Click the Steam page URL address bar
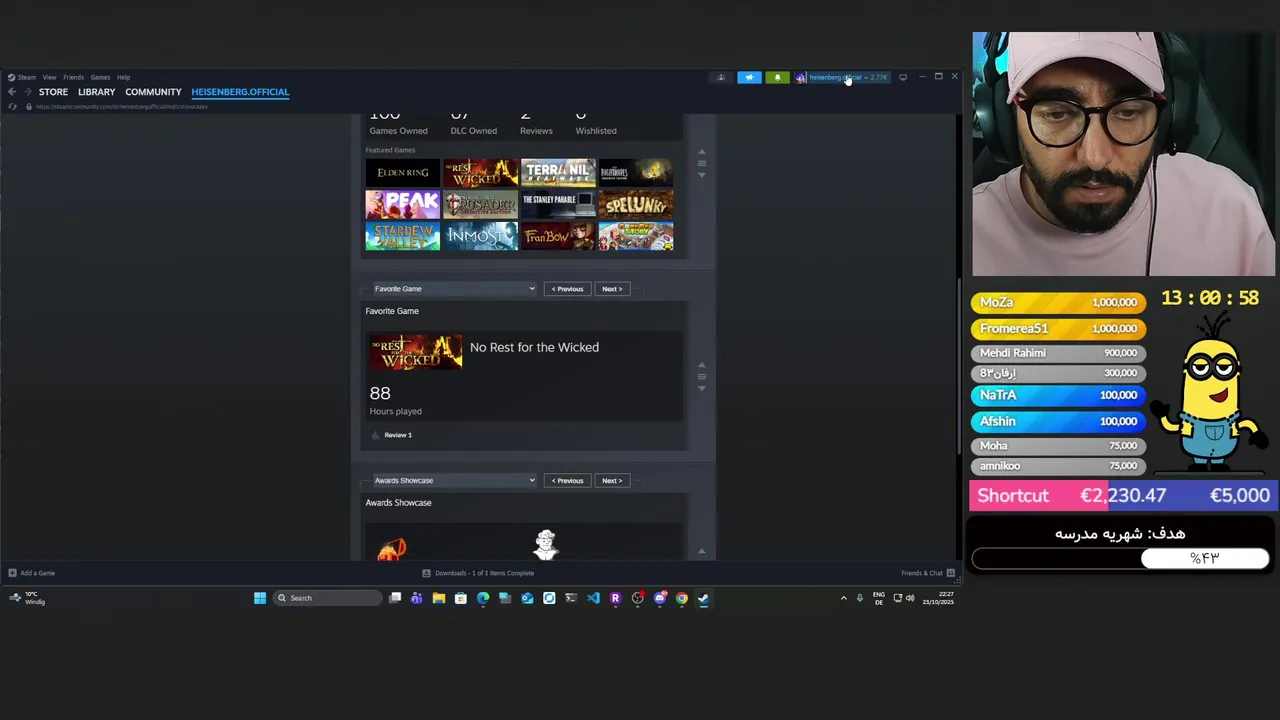 122,106
